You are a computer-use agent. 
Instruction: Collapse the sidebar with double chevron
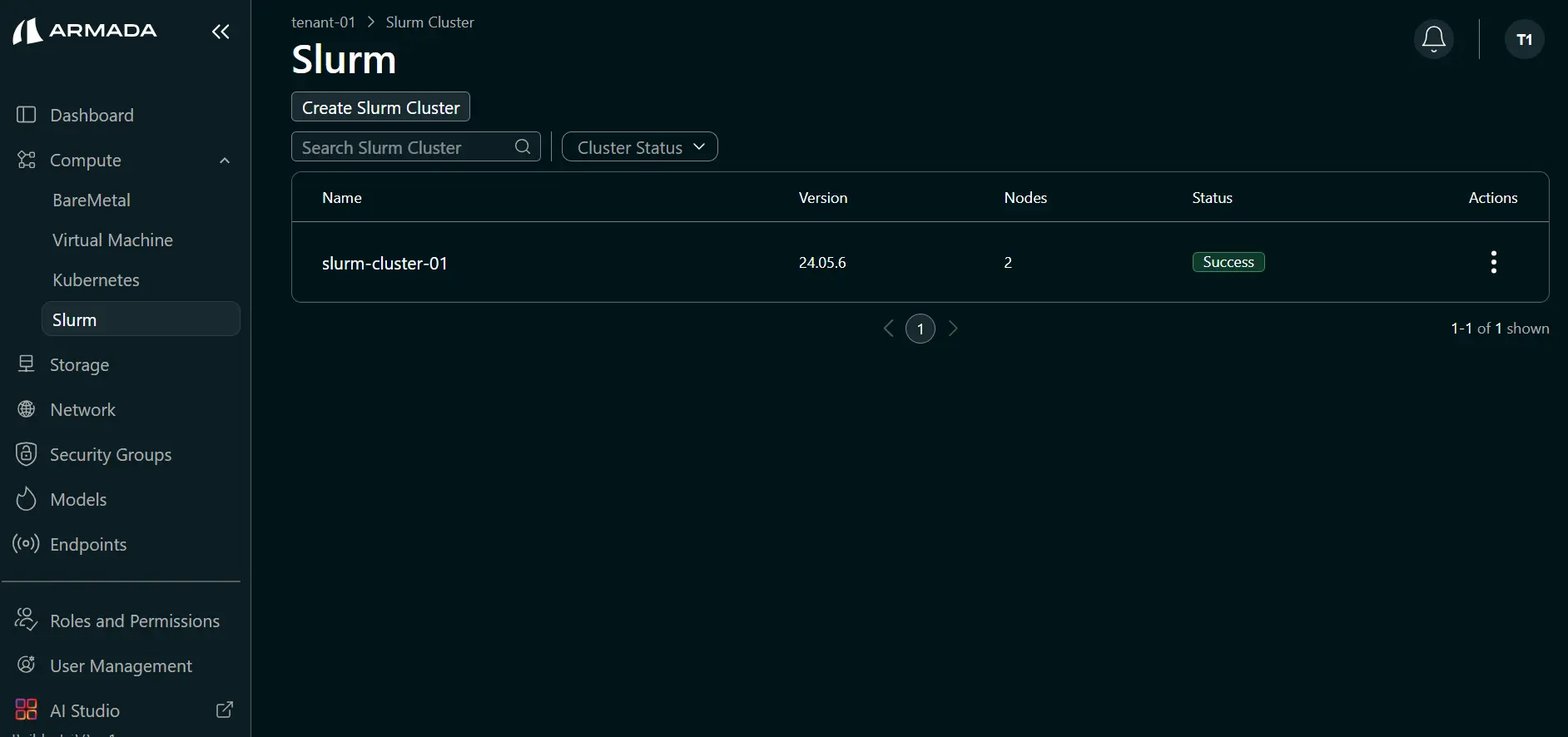(x=221, y=32)
